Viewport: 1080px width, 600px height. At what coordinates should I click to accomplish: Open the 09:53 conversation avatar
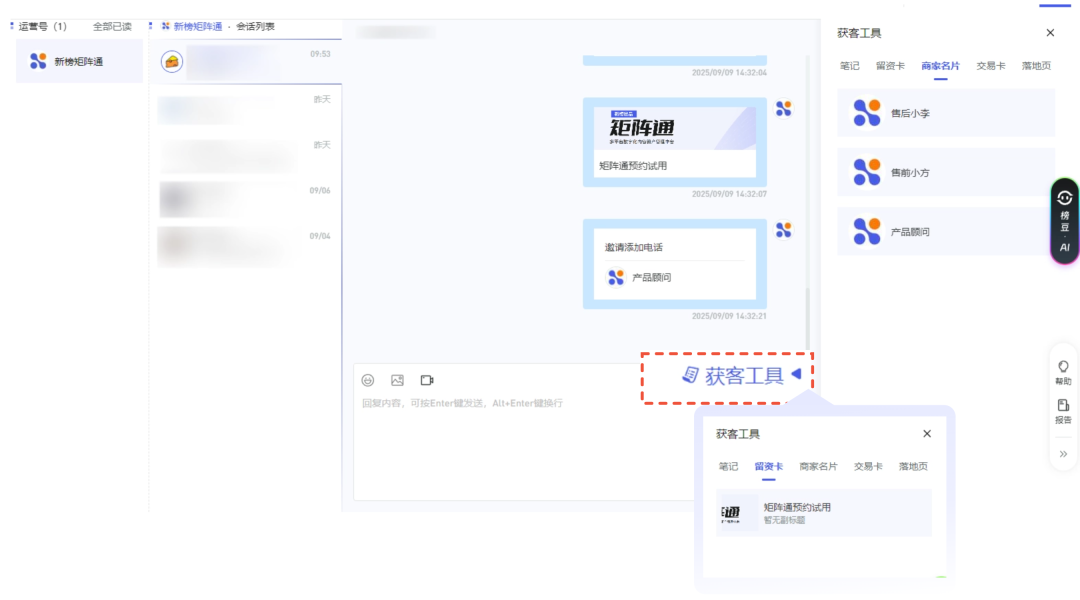(x=172, y=61)
